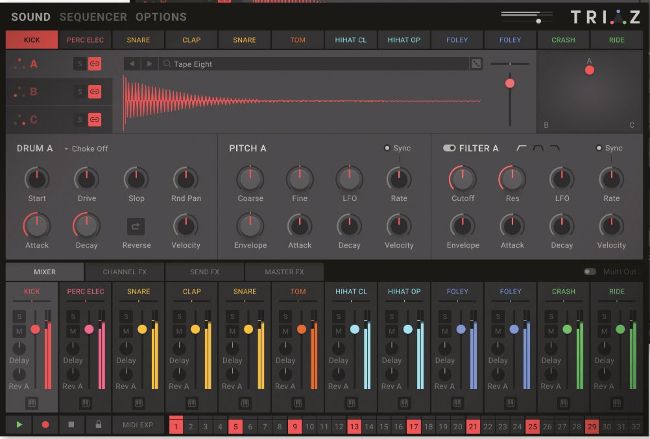The width and height of the screenshot is (650, 439).
Task: Click the lock icon in transport bar
Action: point(98,424)
